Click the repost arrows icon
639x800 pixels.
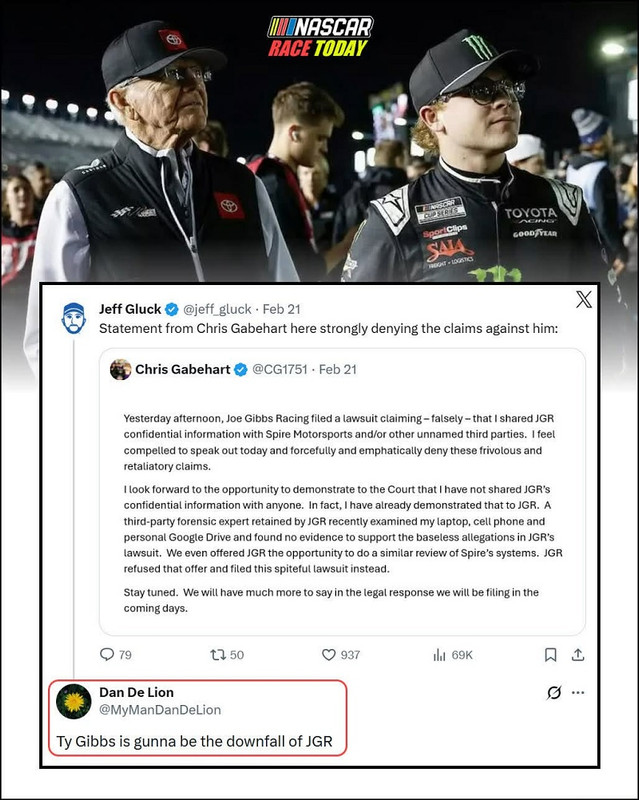click(218, 655)
